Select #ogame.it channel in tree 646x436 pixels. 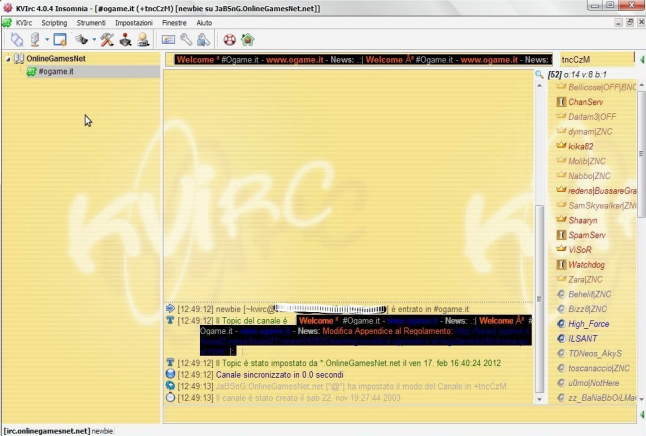56,71
